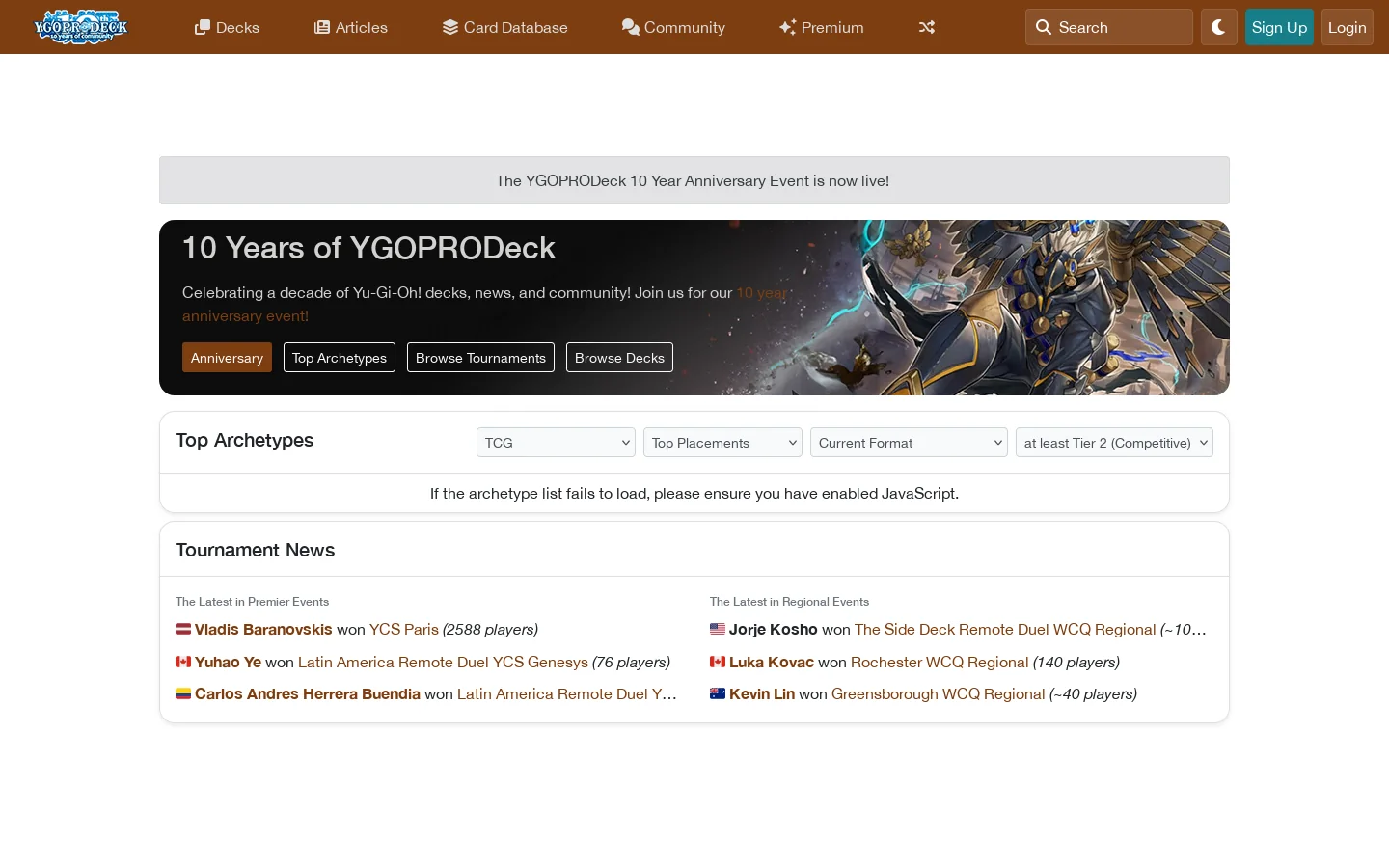Open Jorje Kosho player link
The width and height of the screenshot is (1389, 868).
[x=774, y=629]
